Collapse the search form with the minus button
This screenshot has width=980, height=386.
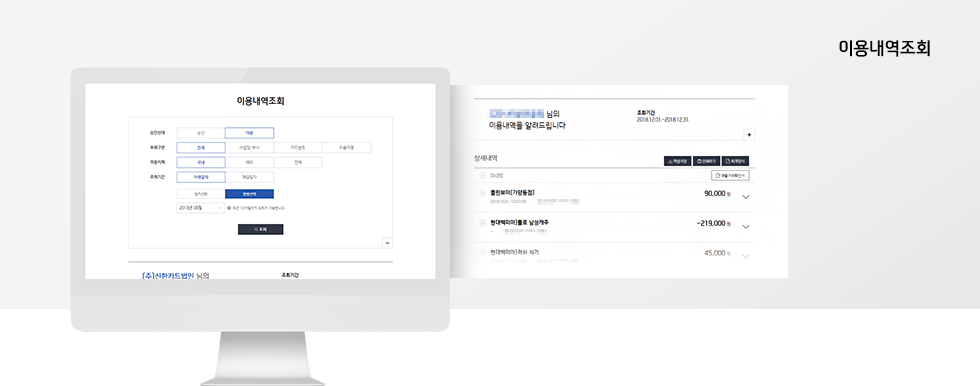(388, 244)
